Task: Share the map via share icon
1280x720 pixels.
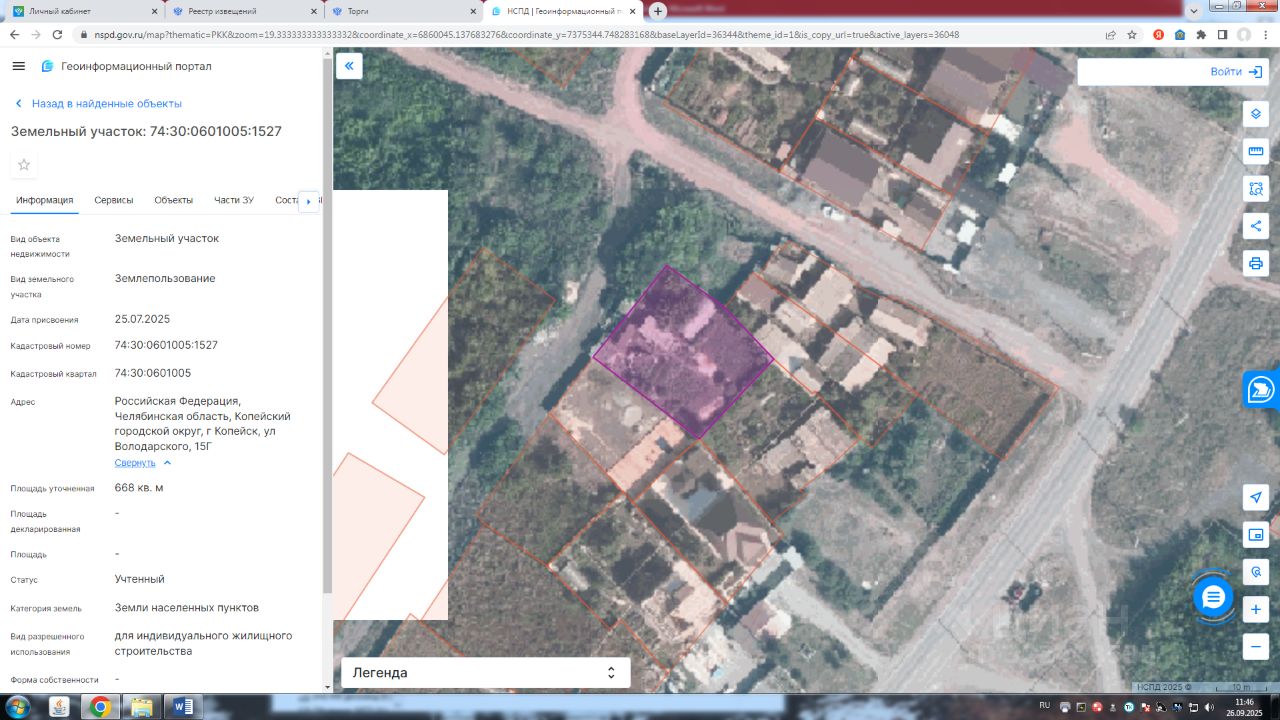Action: [x=1256, y=226]
